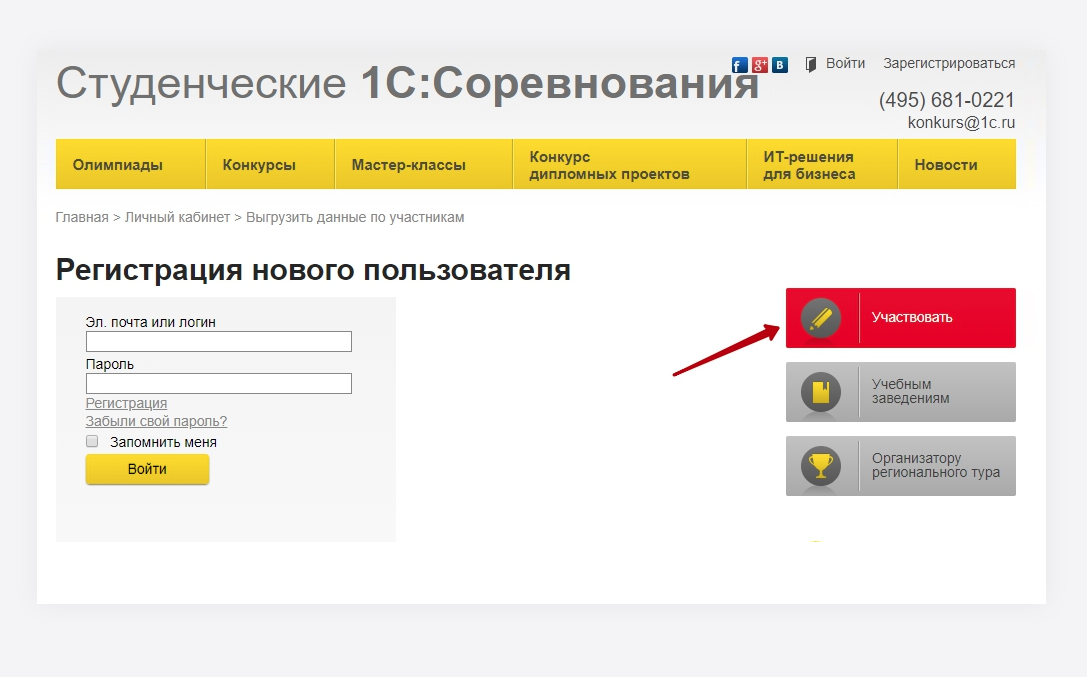1087x677 pixels.
Task: Open the Конкурсы menu item
Action: click(x=259, y=165)
